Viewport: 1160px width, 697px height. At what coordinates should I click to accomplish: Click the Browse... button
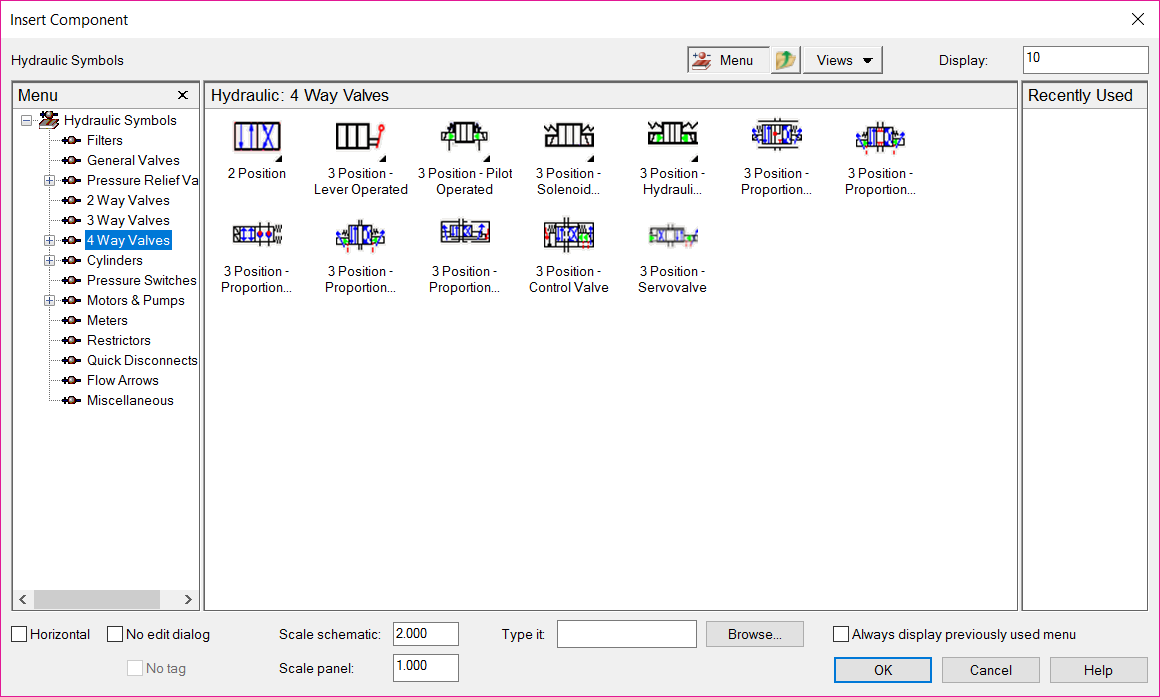point(754,634)
